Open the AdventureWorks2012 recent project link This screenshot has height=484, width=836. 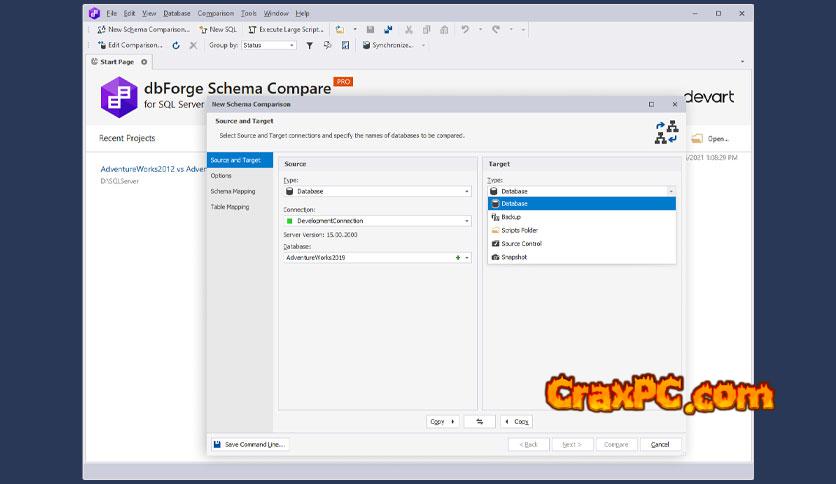click(x=154, y=169)
